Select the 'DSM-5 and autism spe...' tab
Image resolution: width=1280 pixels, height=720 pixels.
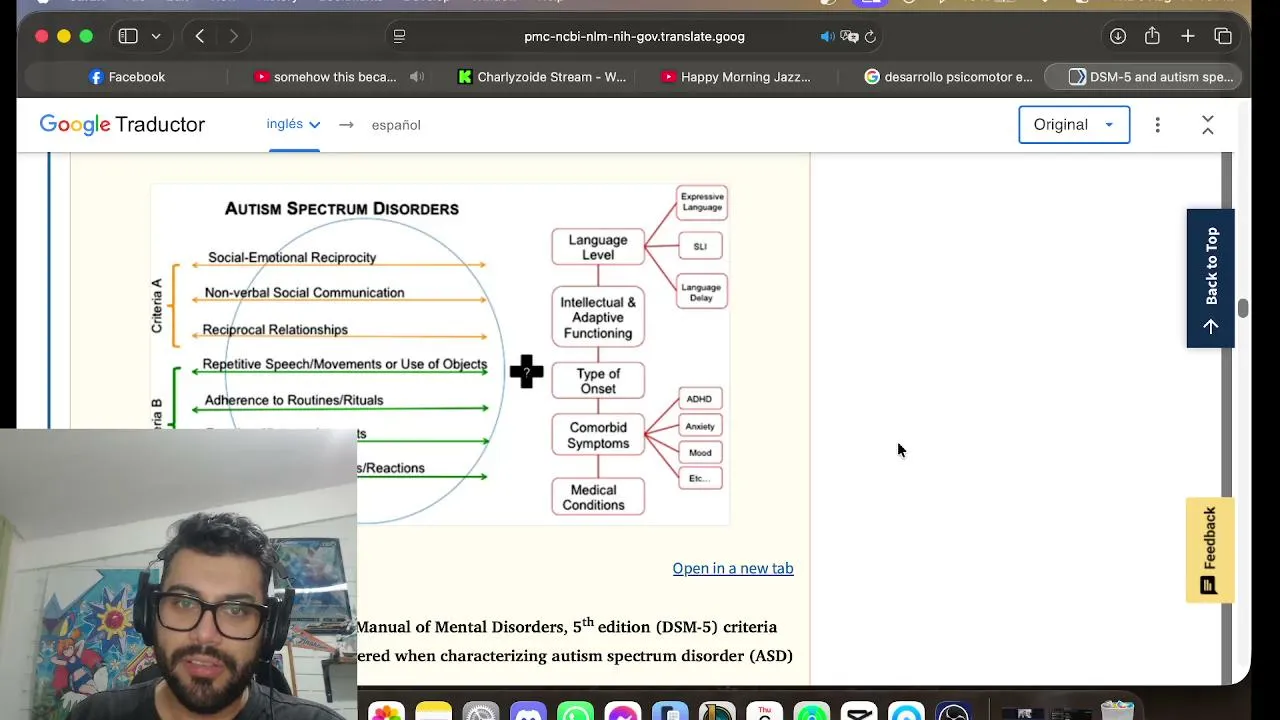[1143, 77]
